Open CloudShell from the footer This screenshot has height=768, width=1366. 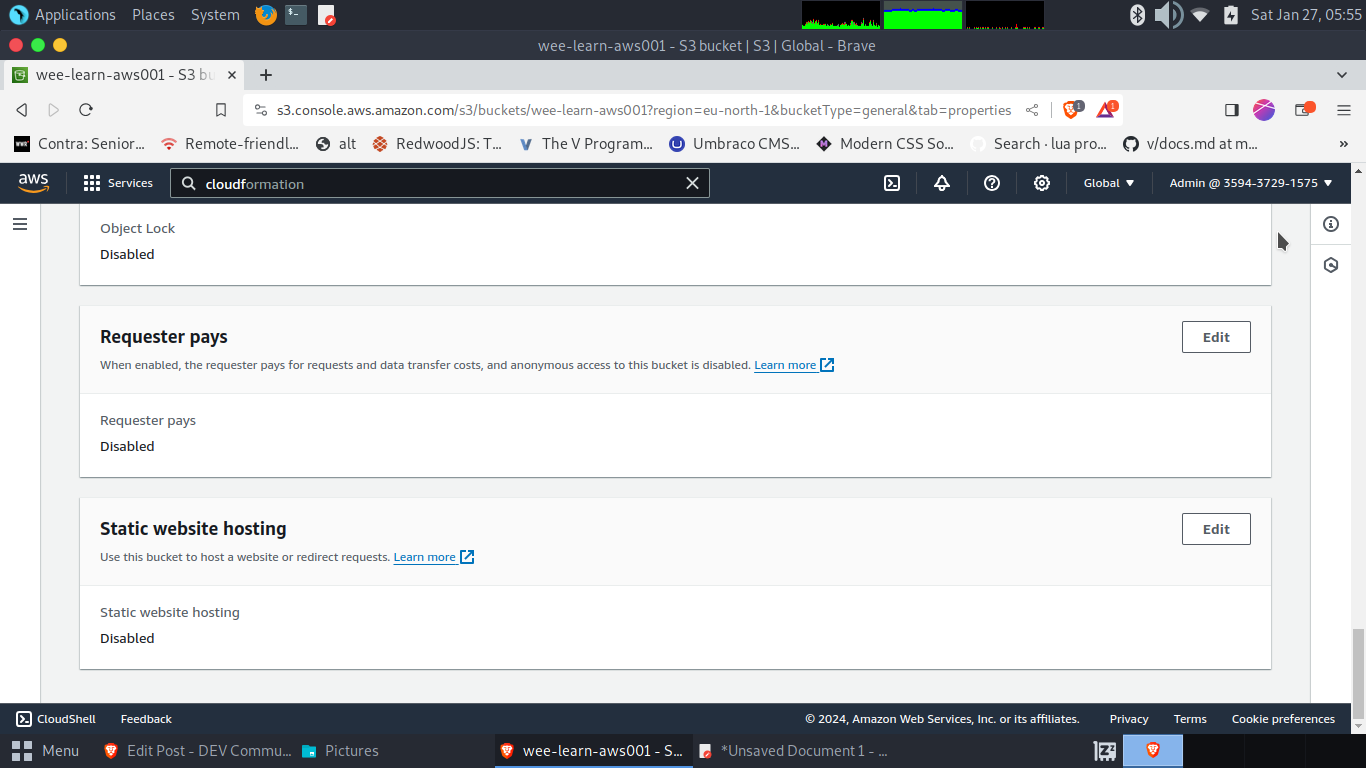click(x=56, y=719)
